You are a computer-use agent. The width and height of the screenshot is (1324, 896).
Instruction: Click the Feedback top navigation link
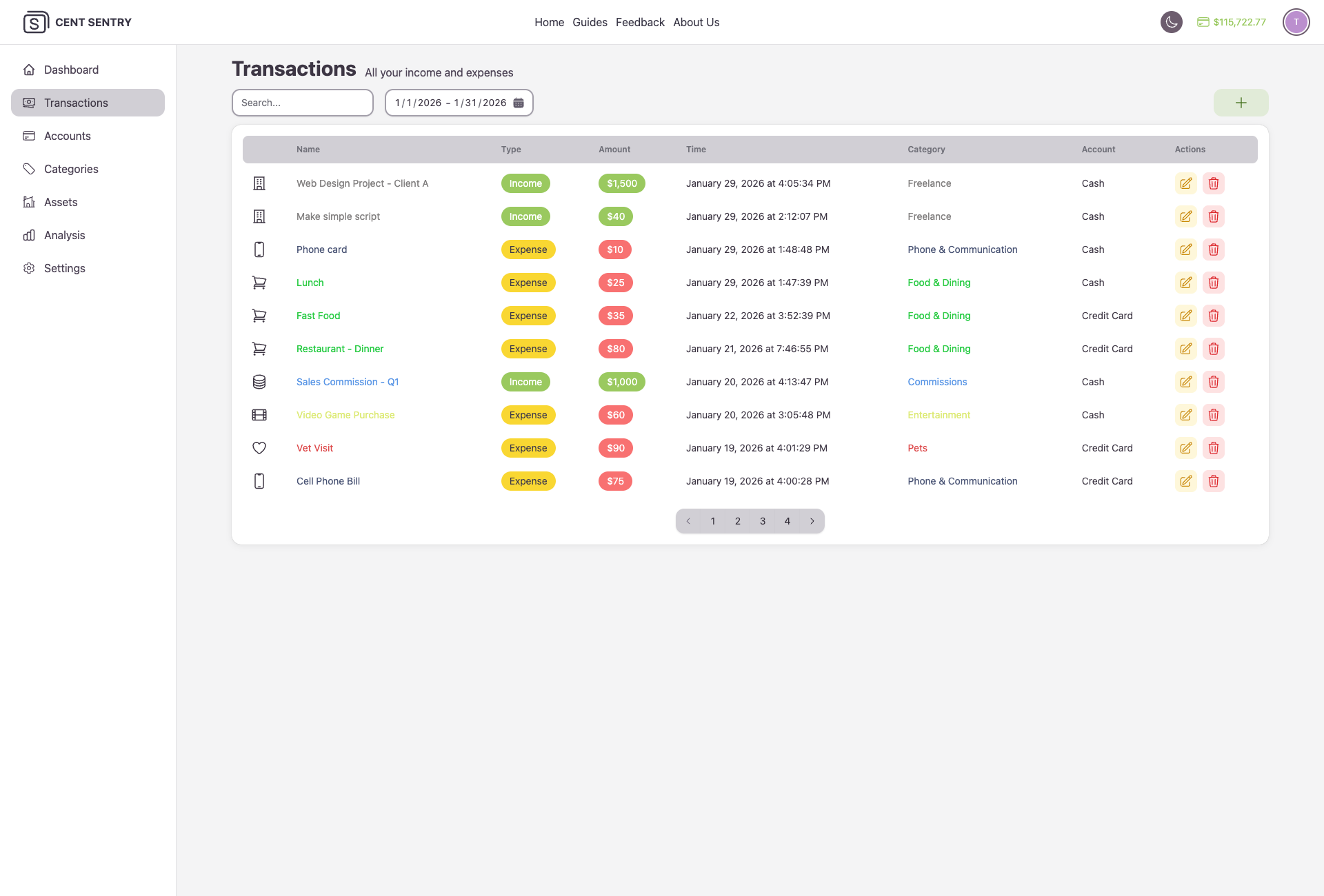[640, 22]
